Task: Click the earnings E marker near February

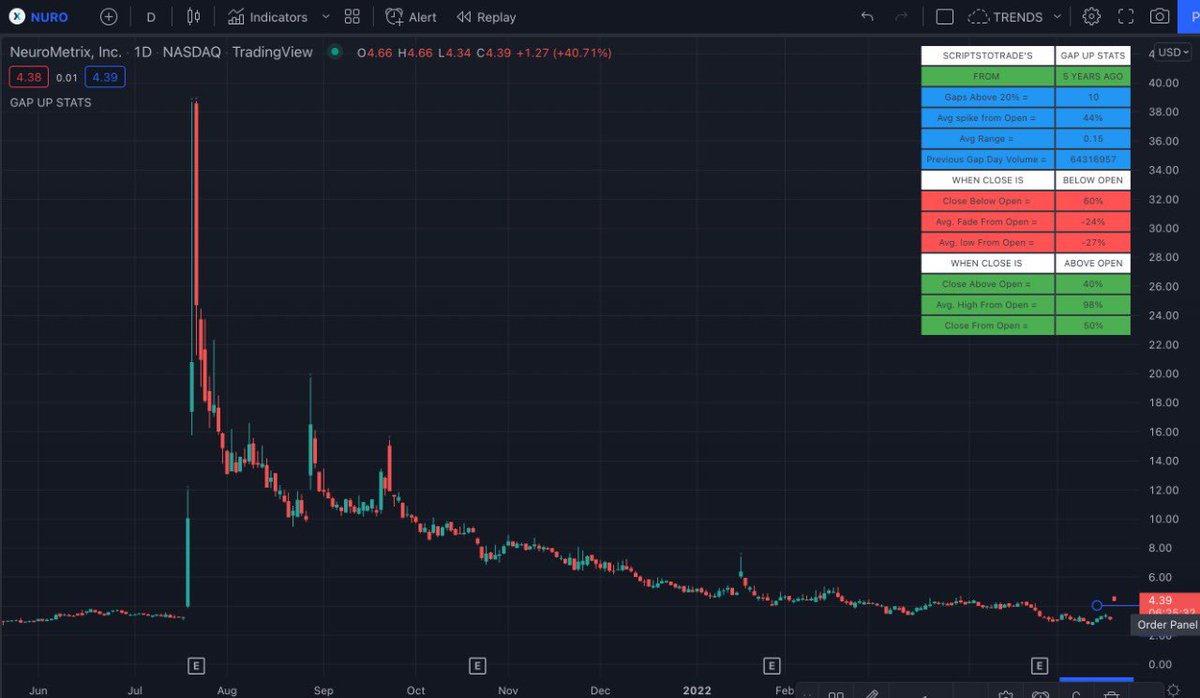Action: click(771, 665)
